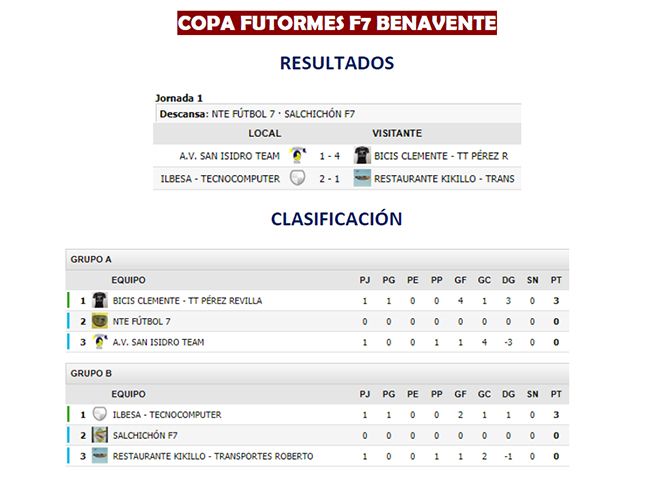Click A.V. San Isidro Team badge in results
Screen dimensions: 670x480
pos(296,155)
